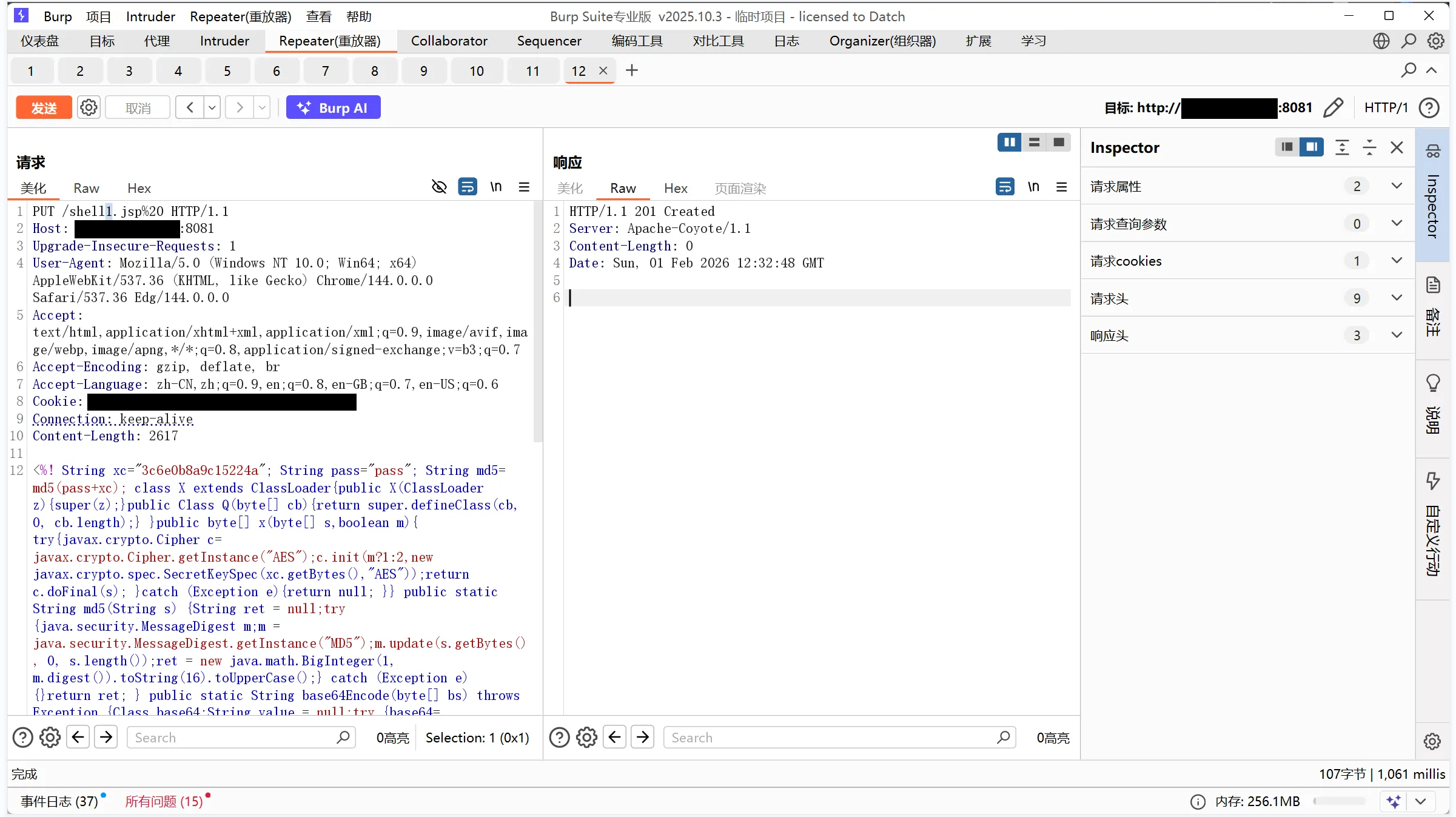Click the globe browser icon
The height and width of the screenshot is (817, 1456).
point(1381,41)
